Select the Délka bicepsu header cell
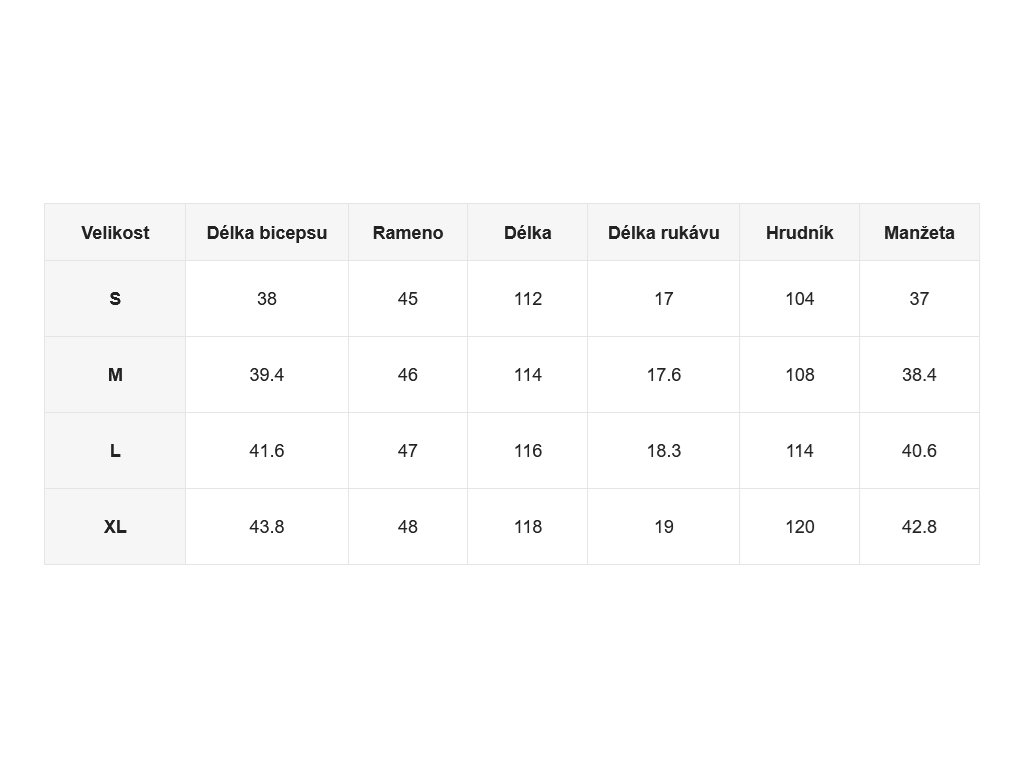Screen dimensions: 1024x768 click(266, 232)
